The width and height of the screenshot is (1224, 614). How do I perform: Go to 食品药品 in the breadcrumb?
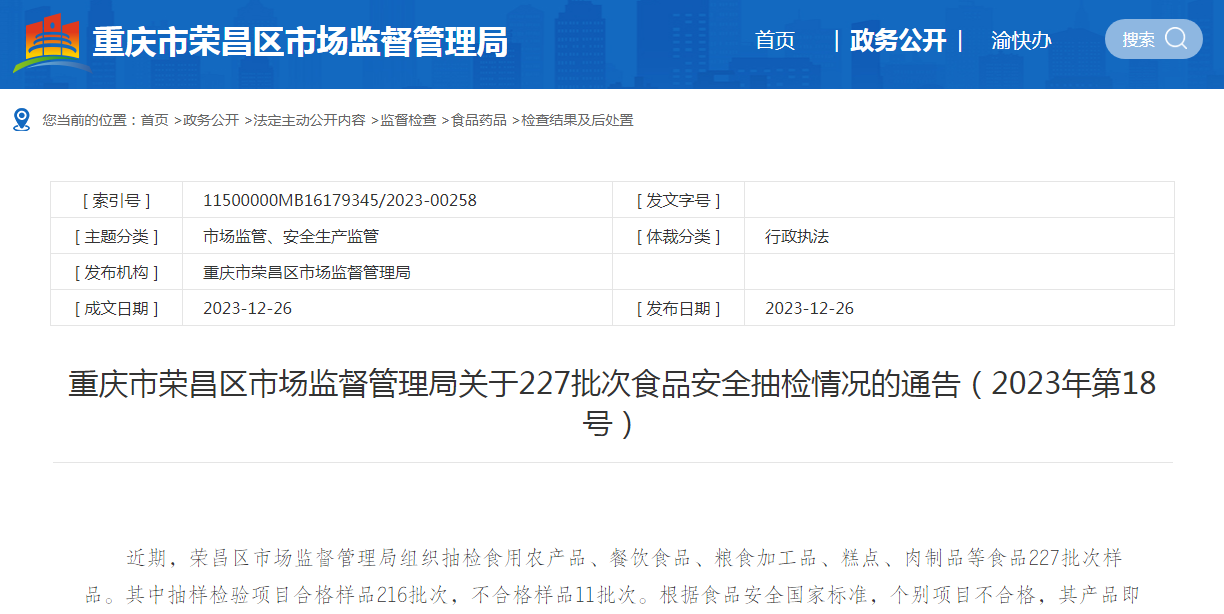[x=479, y=120]
